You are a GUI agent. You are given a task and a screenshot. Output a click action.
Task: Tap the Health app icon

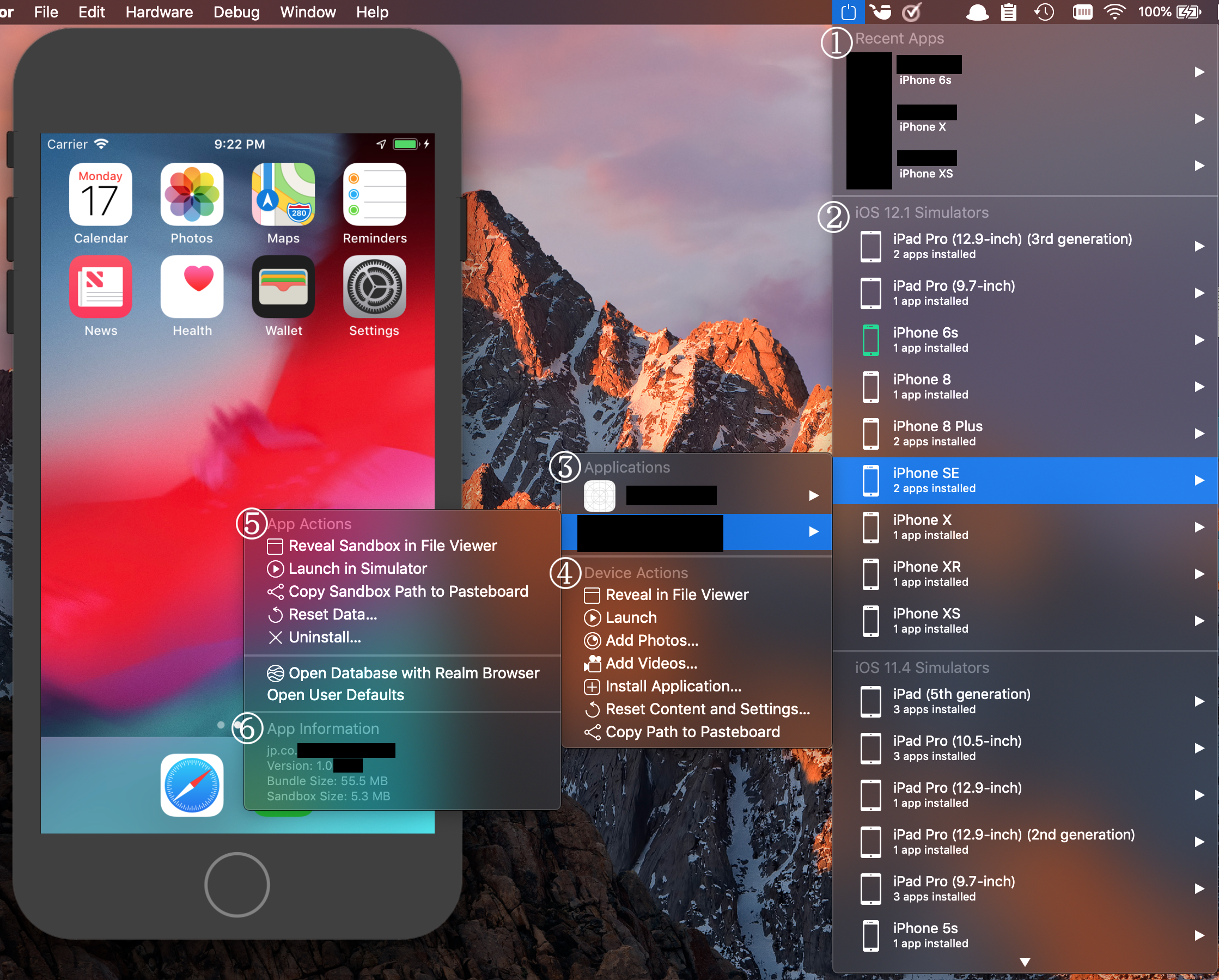coord(192,286)
